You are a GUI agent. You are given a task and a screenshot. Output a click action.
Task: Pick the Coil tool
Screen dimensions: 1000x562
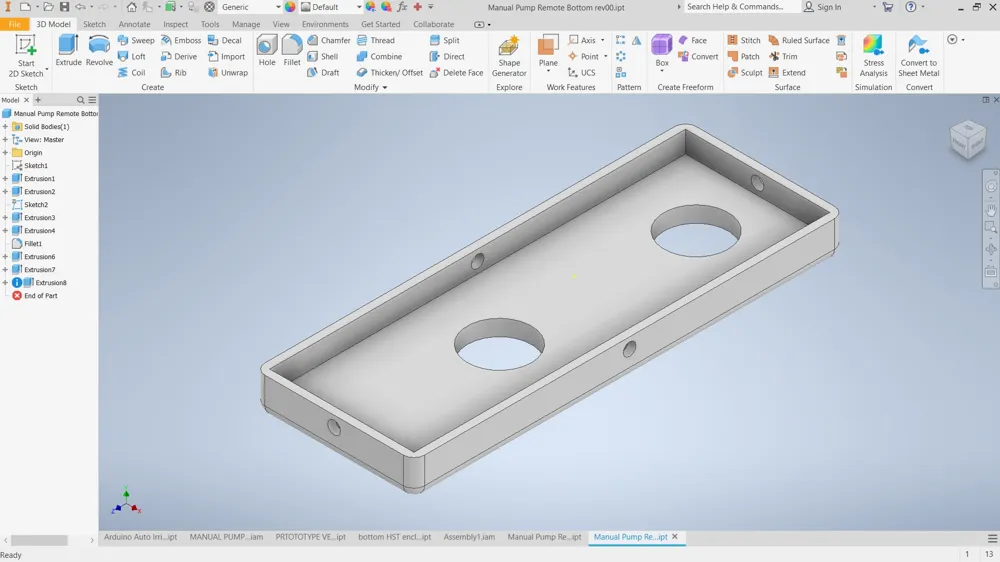point(131,73)
